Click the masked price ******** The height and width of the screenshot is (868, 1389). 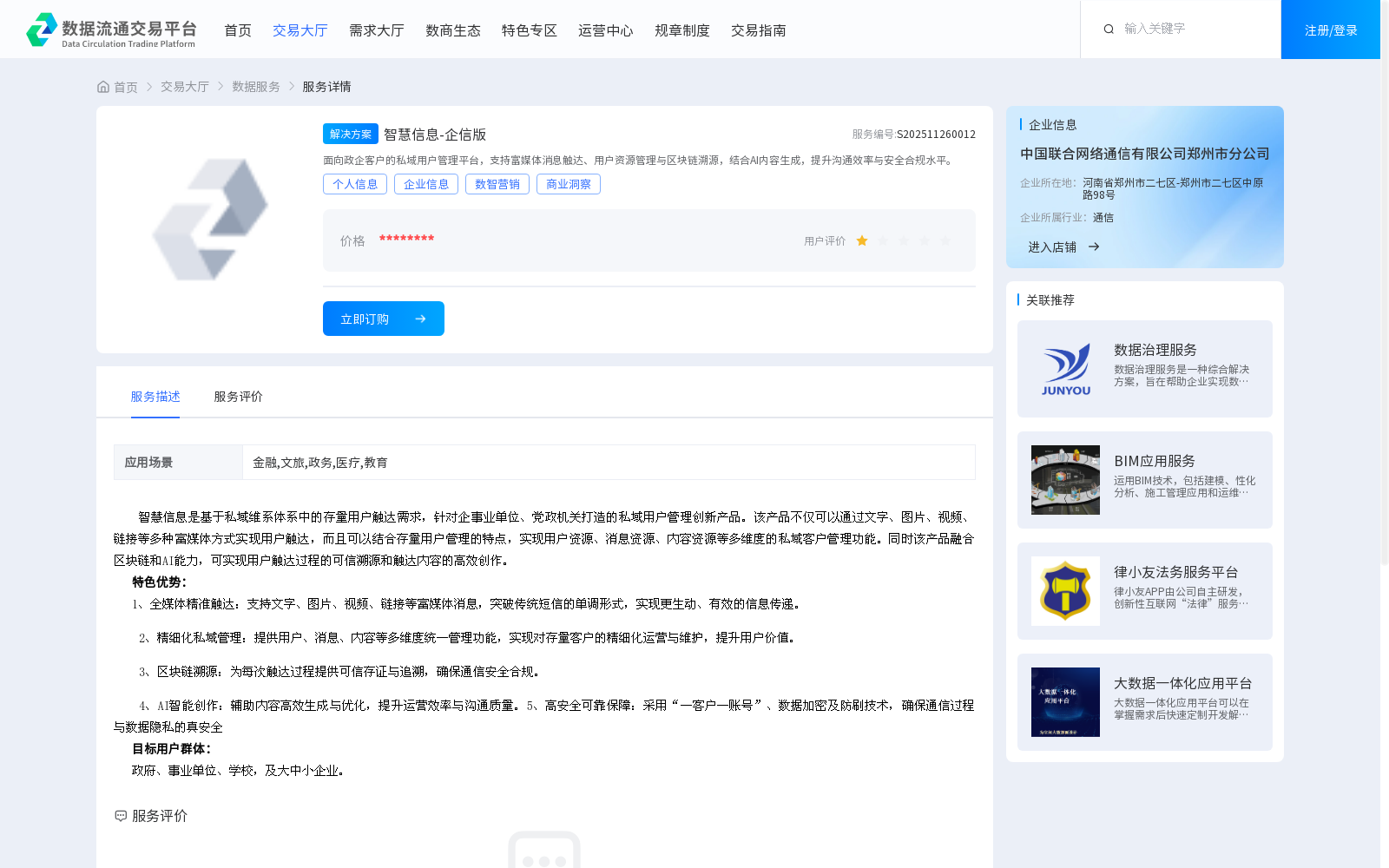[406, 239]
